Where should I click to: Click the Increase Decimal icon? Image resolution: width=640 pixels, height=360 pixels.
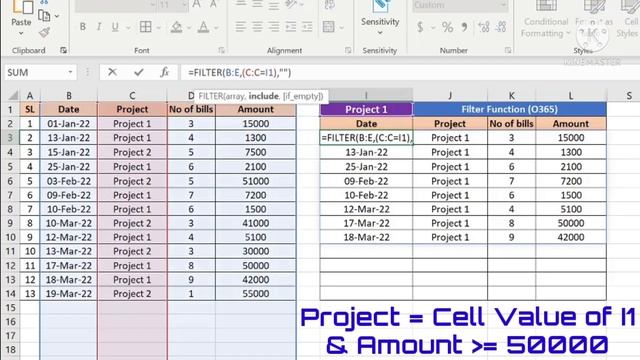click(x=484, y=27)
